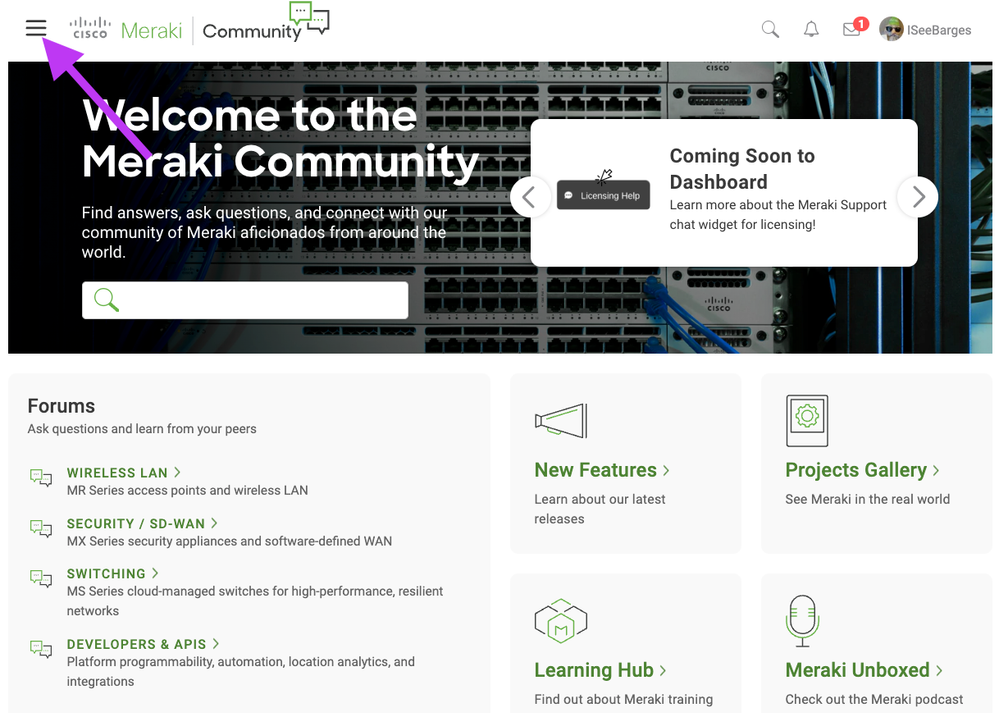
Task: Open the Switching forum link
Action: point(106,574)
